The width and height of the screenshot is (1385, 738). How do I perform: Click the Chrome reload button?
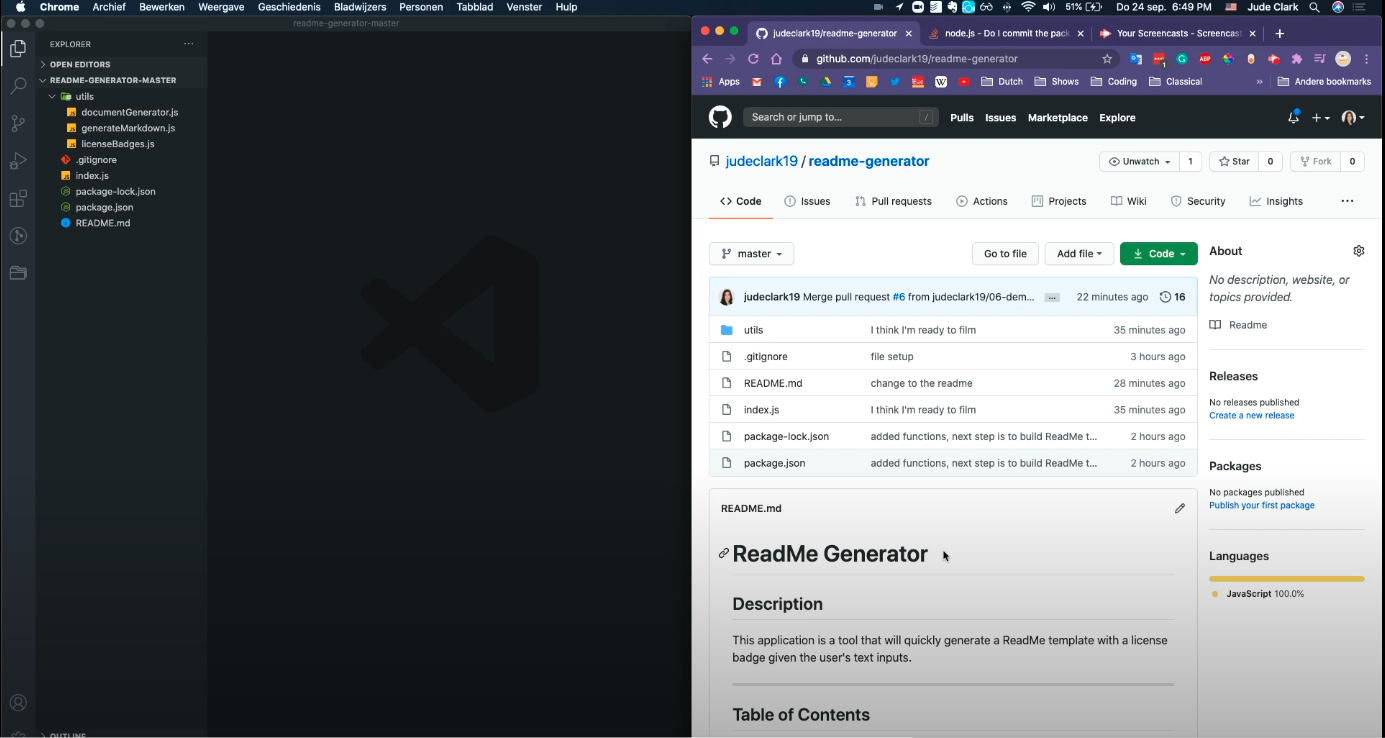[753, 59]
